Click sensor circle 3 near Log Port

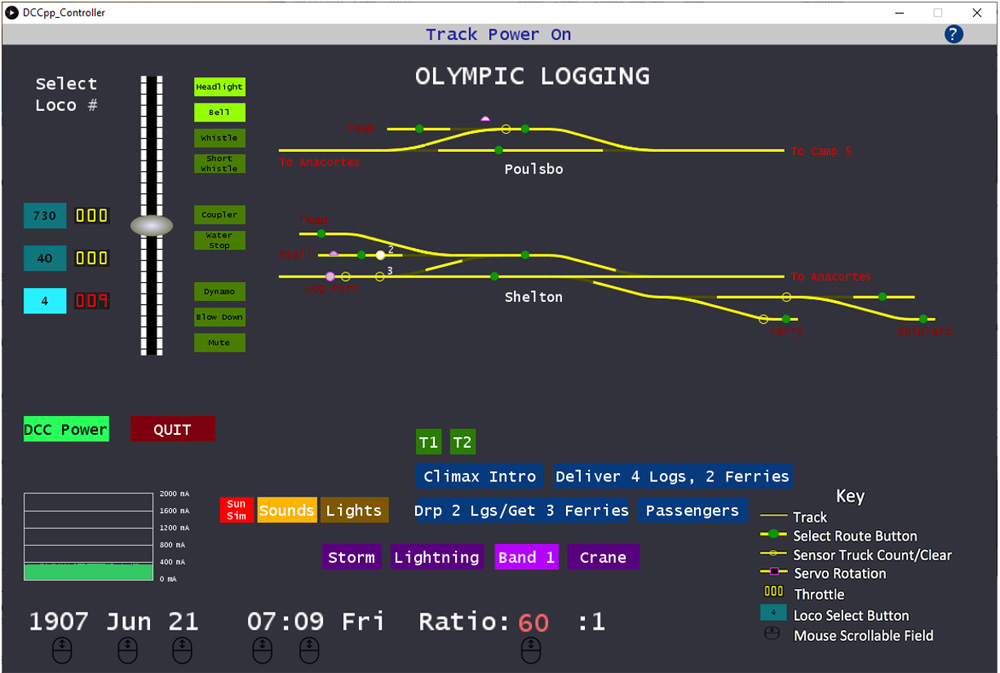[x=379, y=276]
